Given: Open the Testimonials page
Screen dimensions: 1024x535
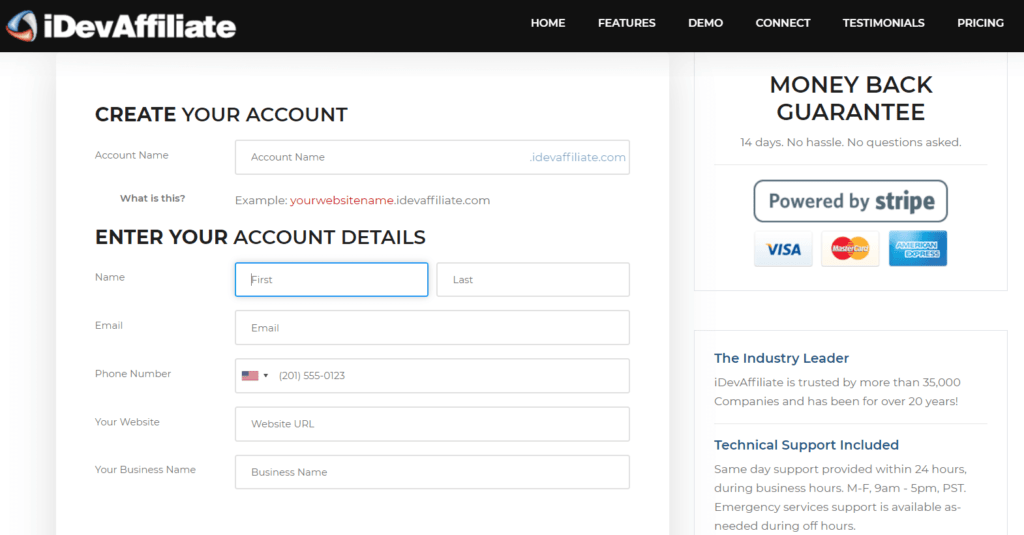Looking at the screenshot, I should [x=883, y=23].
